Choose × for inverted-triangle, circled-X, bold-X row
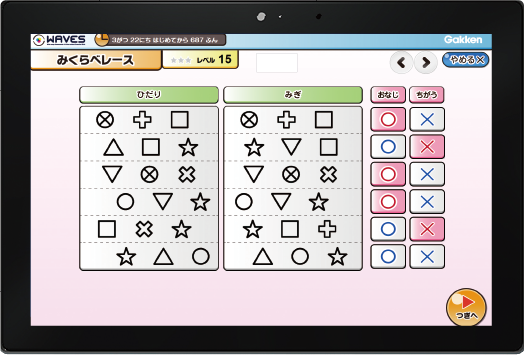This screenshot has width=526, height=360. click(x=427, y=174)
